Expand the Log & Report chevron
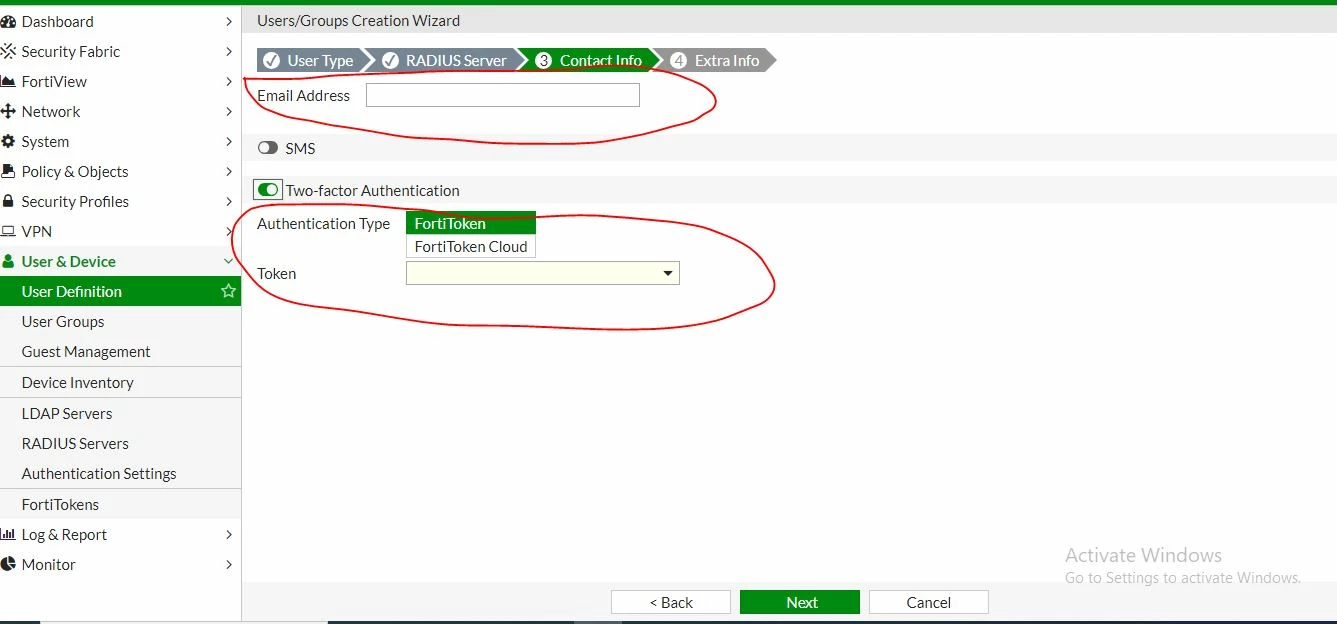Image resolution: width=1337 pixels, height=624 pixels. (229, 534)
